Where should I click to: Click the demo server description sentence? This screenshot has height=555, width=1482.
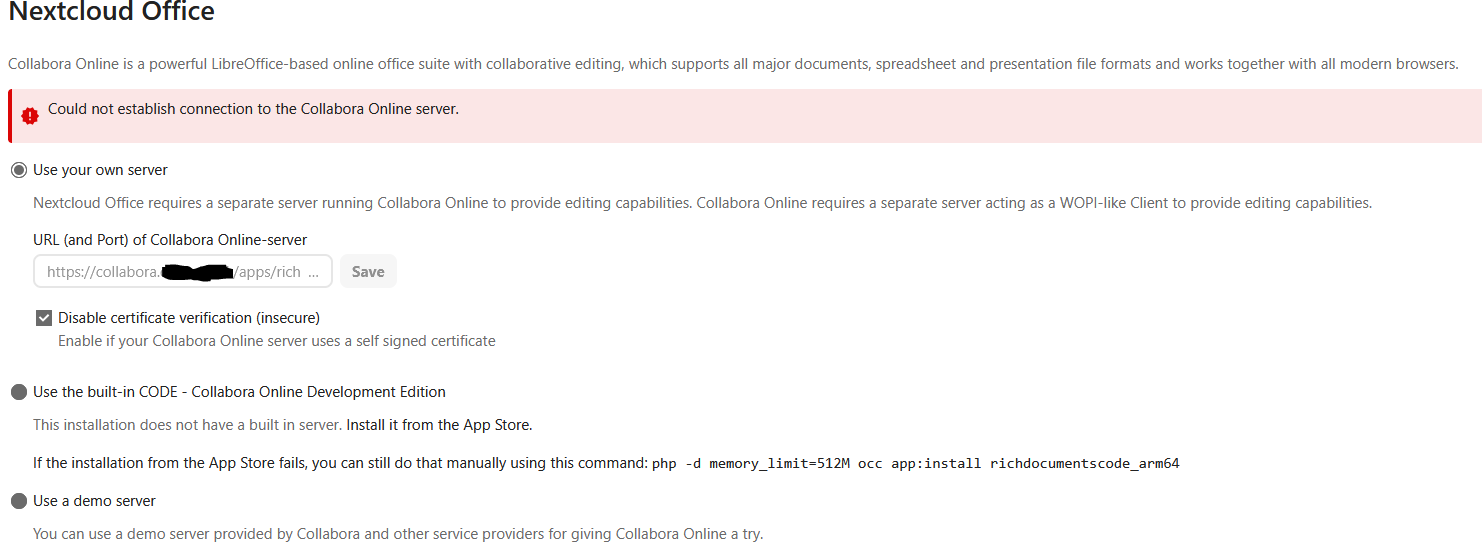click(x=397, y=534)
